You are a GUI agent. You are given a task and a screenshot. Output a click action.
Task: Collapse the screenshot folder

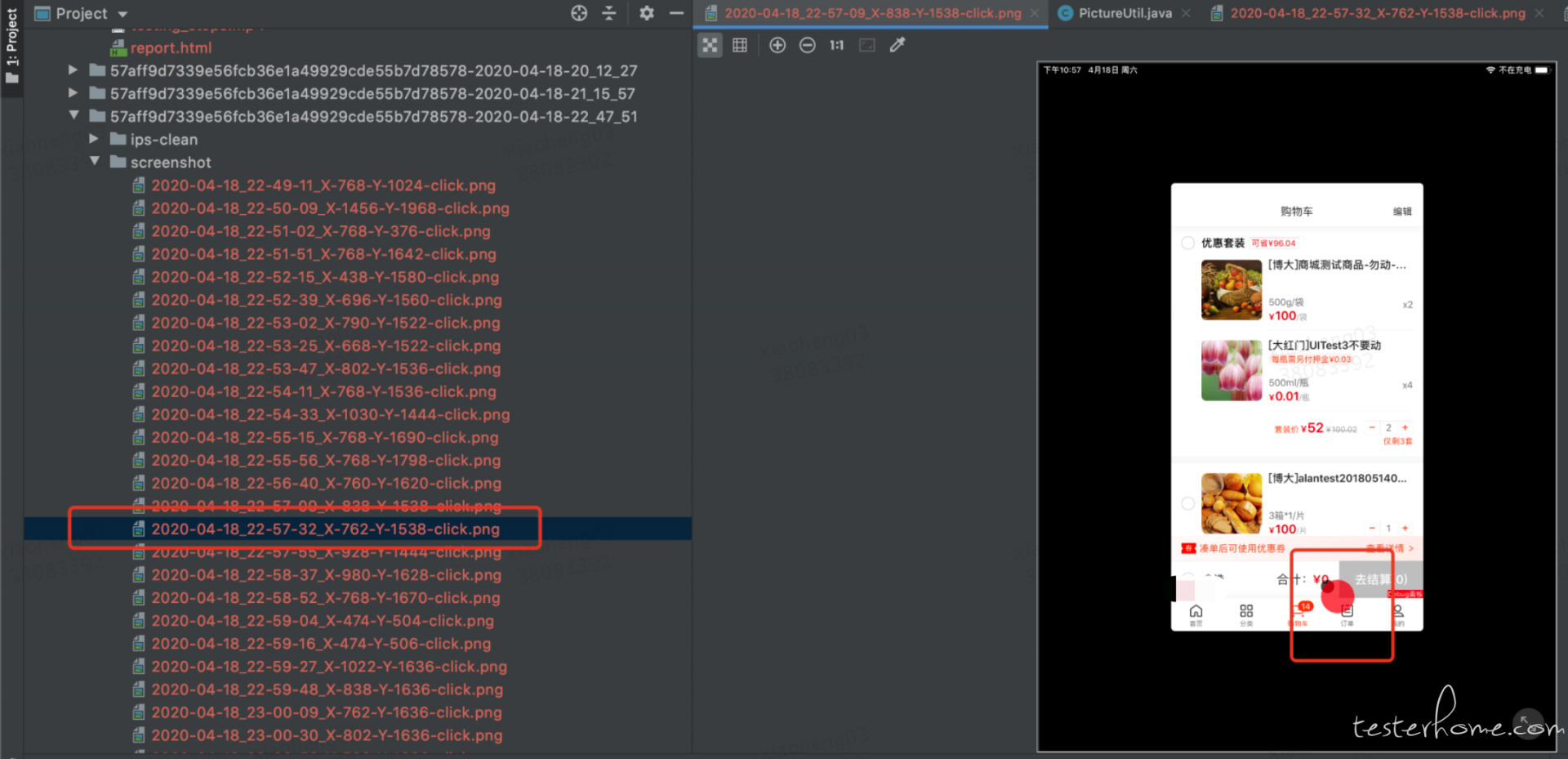click(x=95, y=161)
